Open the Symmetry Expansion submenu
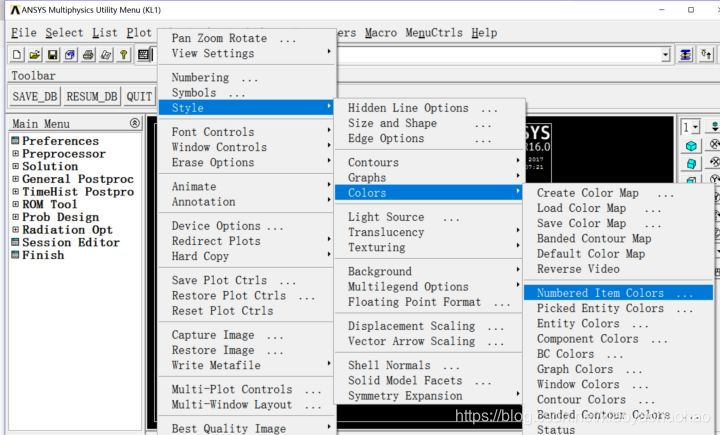Image resolution: width=720 pixels, height=435 pixels. (428, 395)
